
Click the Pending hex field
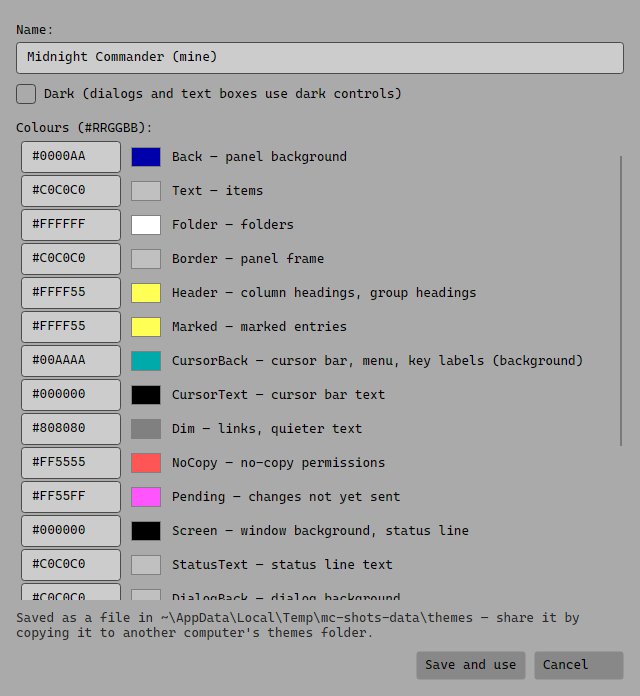click(71, 497)
